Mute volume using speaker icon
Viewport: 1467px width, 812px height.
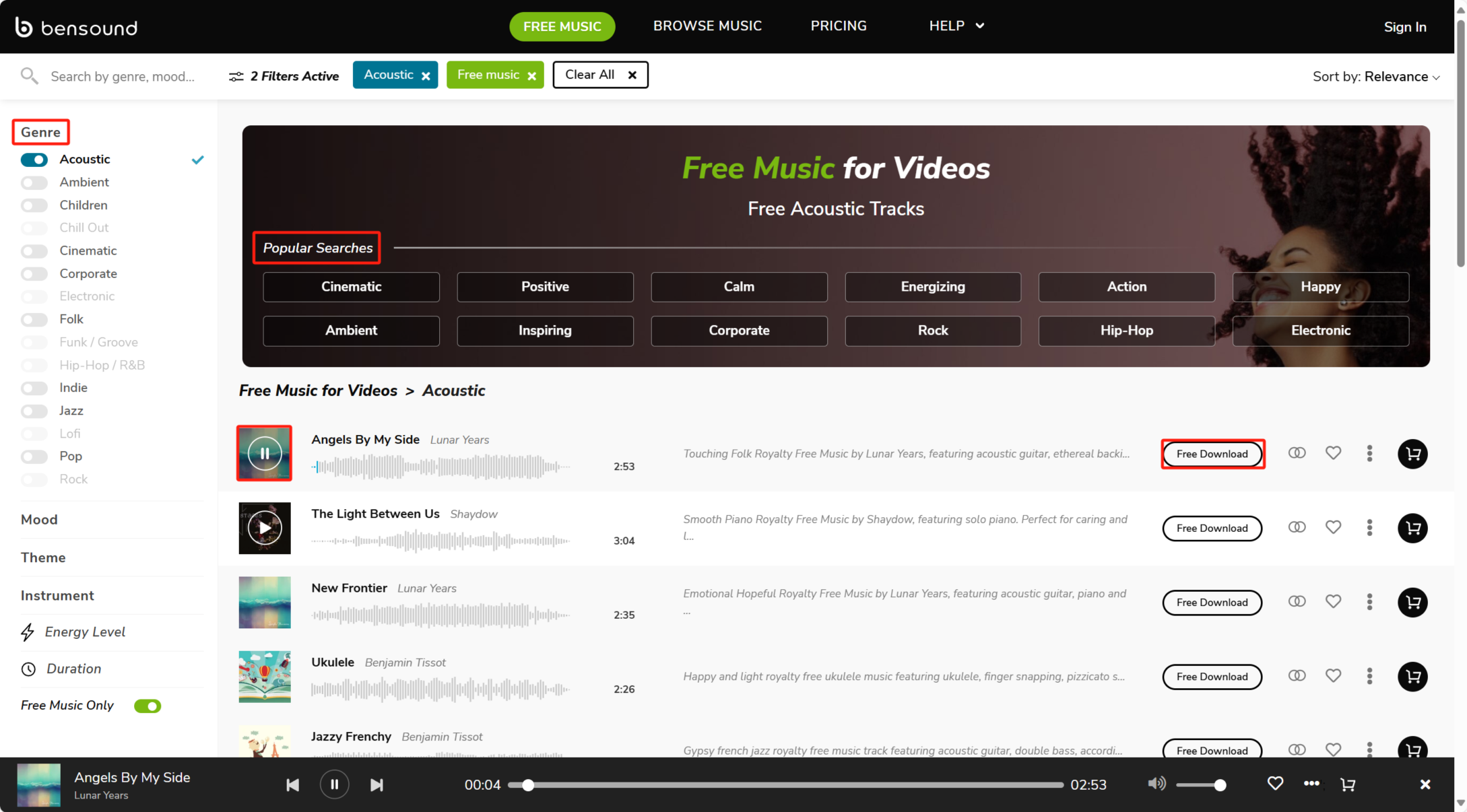1156,783
